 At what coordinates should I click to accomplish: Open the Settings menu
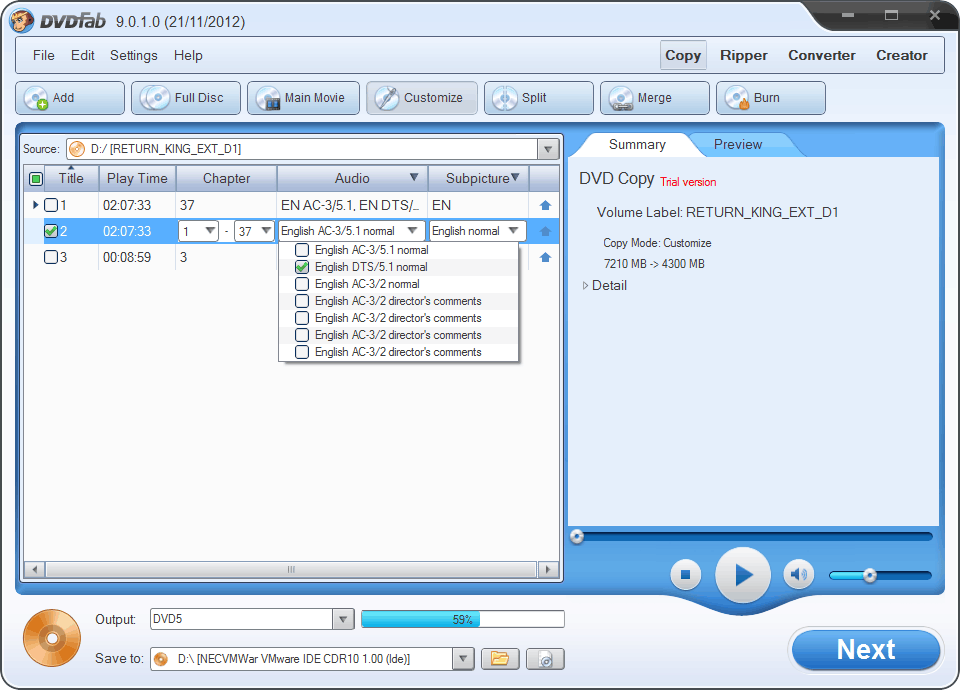point(133,56)
